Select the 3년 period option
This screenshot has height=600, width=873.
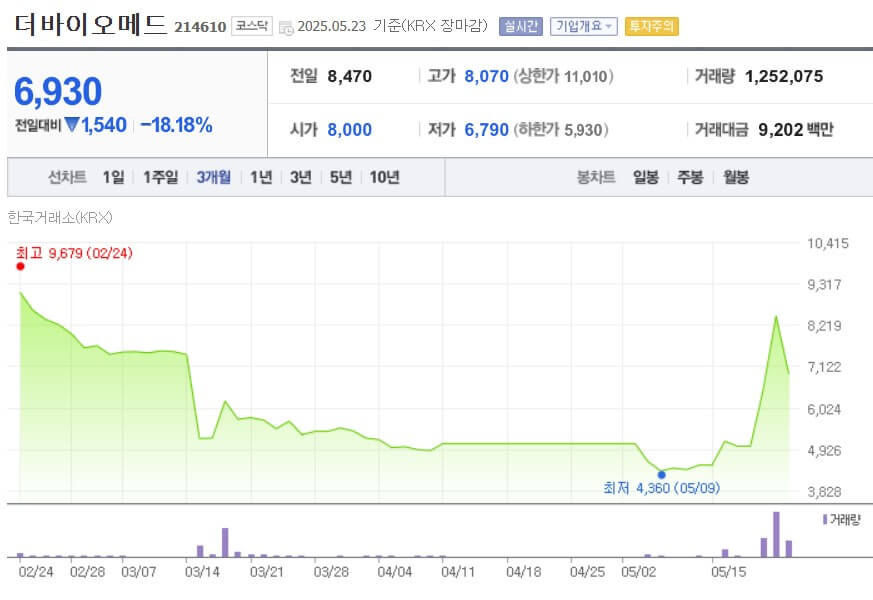pos(297,176)
